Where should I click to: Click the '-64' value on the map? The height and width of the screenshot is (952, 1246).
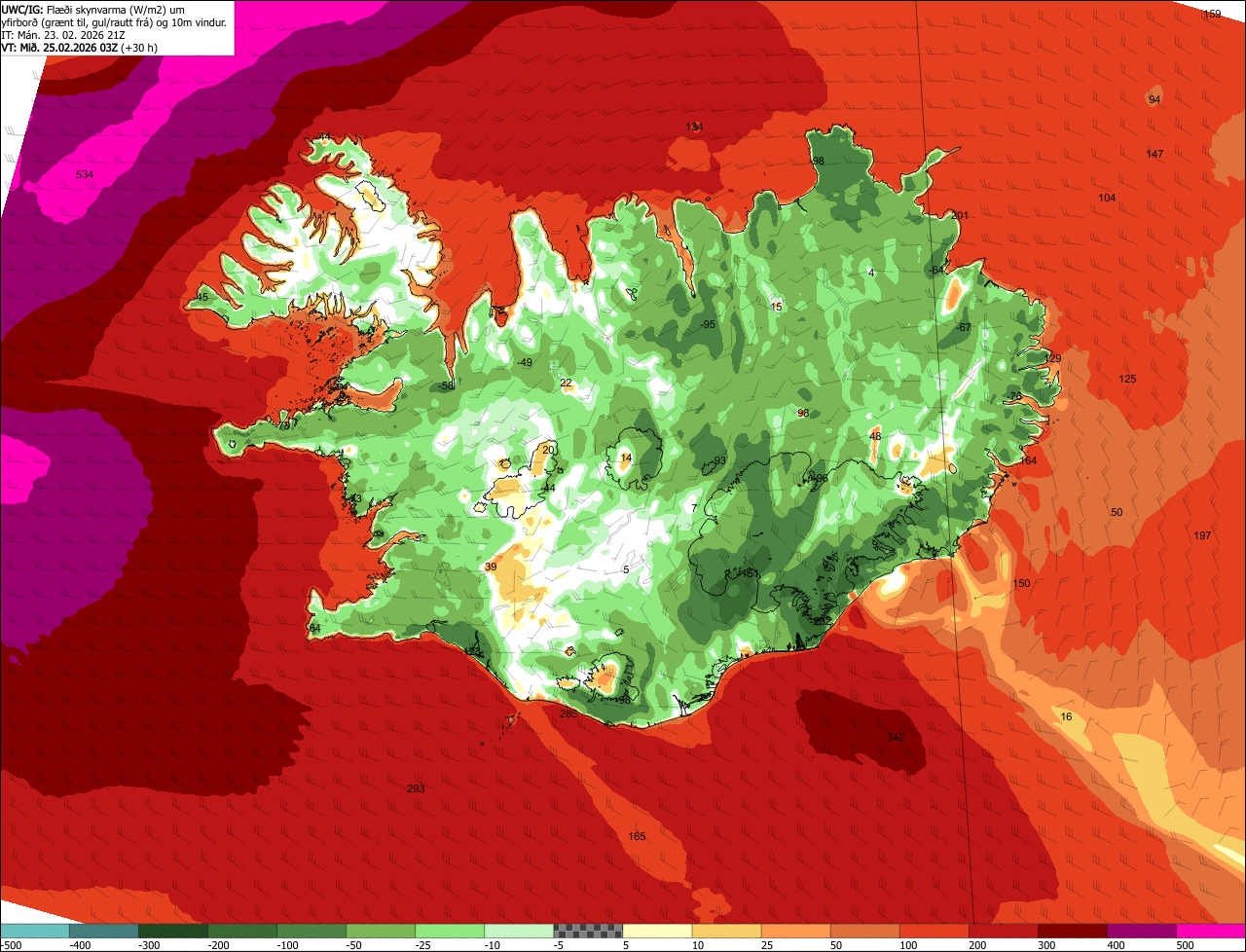tap(936, 270)
